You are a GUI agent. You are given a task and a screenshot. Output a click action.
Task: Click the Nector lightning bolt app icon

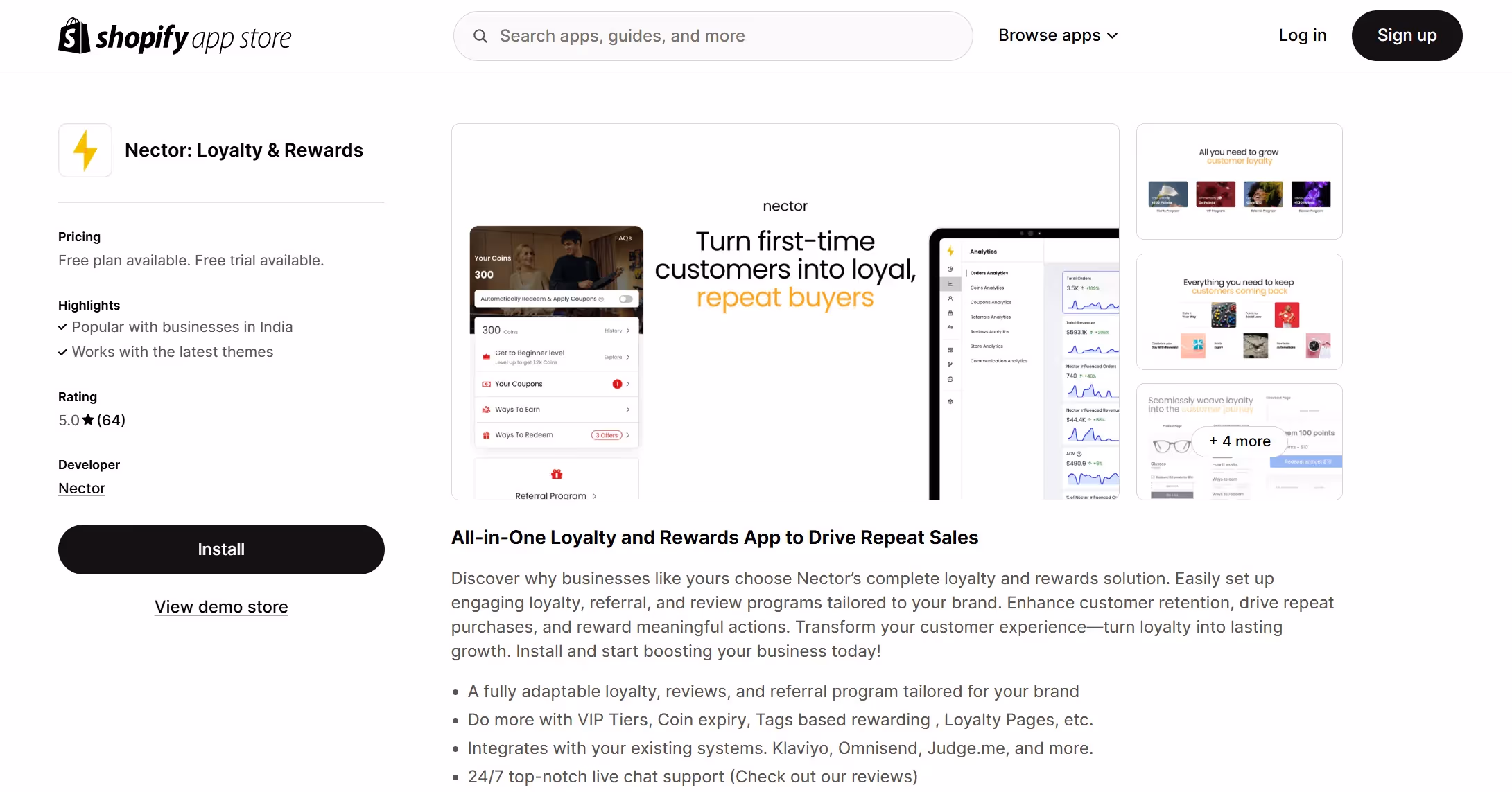coord(85,150)
